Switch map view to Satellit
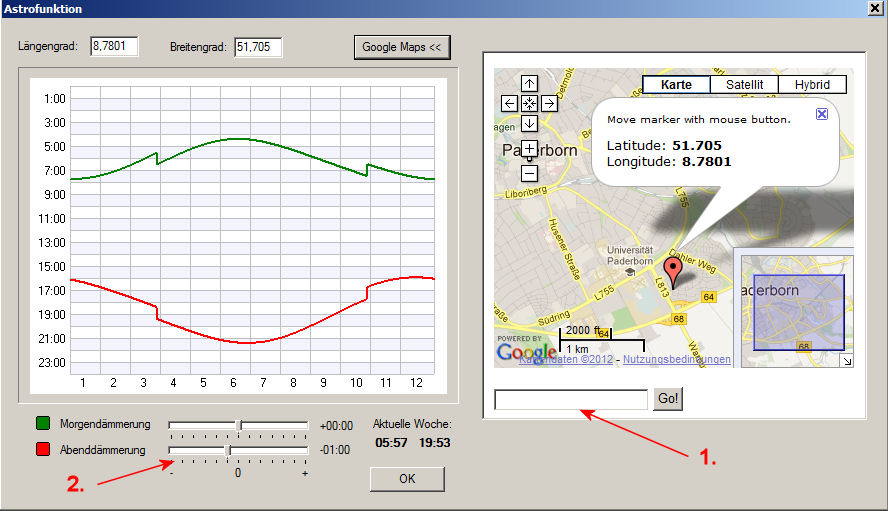This screenshot has width=888, height=511. pyautogui.click(x=744, y=85)
